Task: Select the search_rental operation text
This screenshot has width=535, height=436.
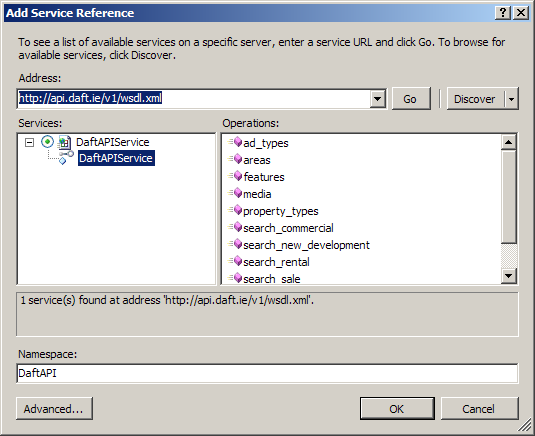Action: (276, 262)
